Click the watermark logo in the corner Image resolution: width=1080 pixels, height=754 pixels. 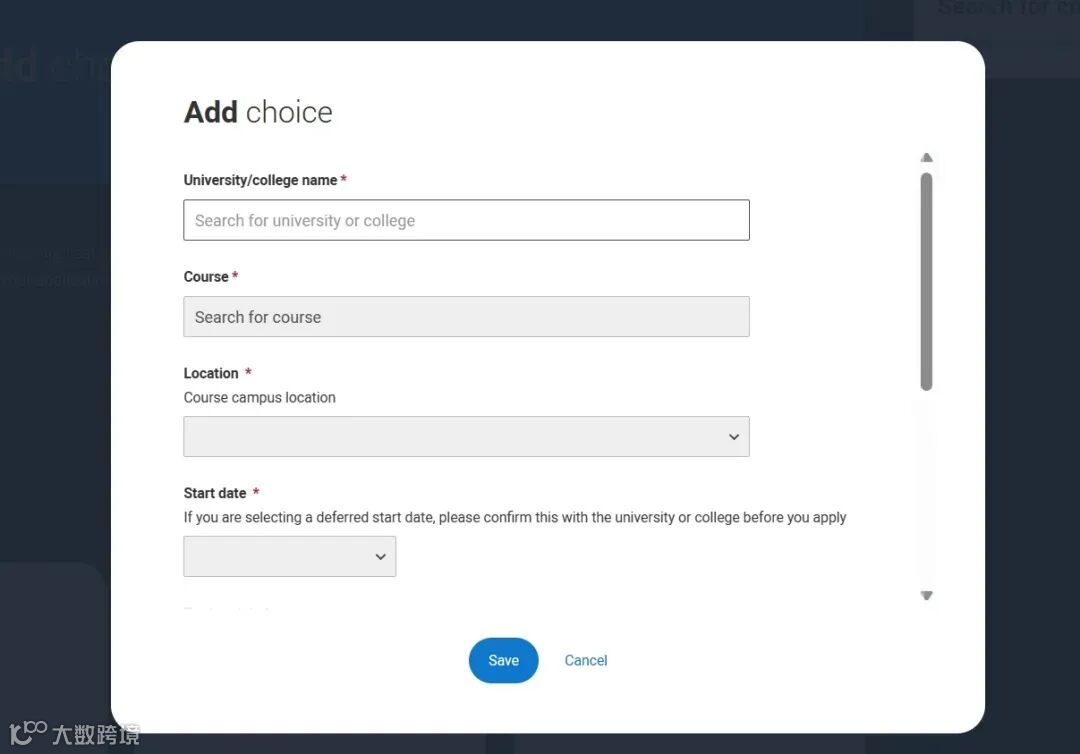(74, 733)
